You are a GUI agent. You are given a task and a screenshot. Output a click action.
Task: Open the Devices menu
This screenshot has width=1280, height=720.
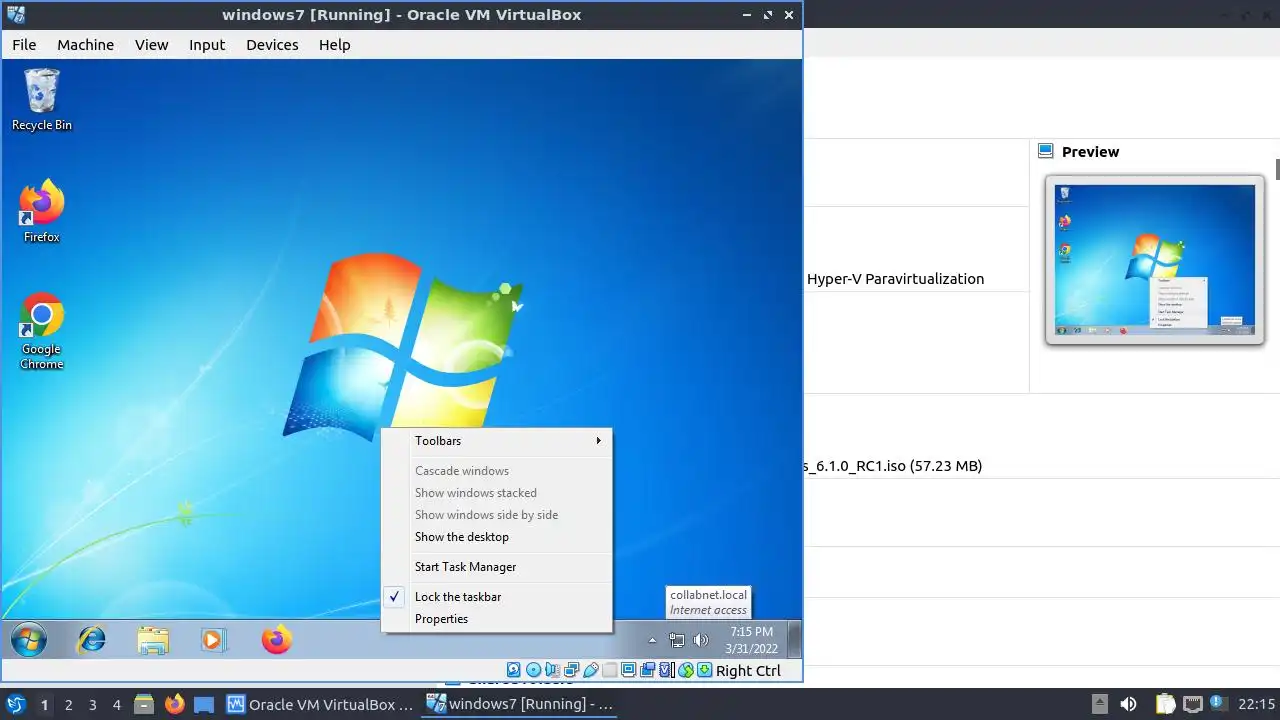point(272,45)
